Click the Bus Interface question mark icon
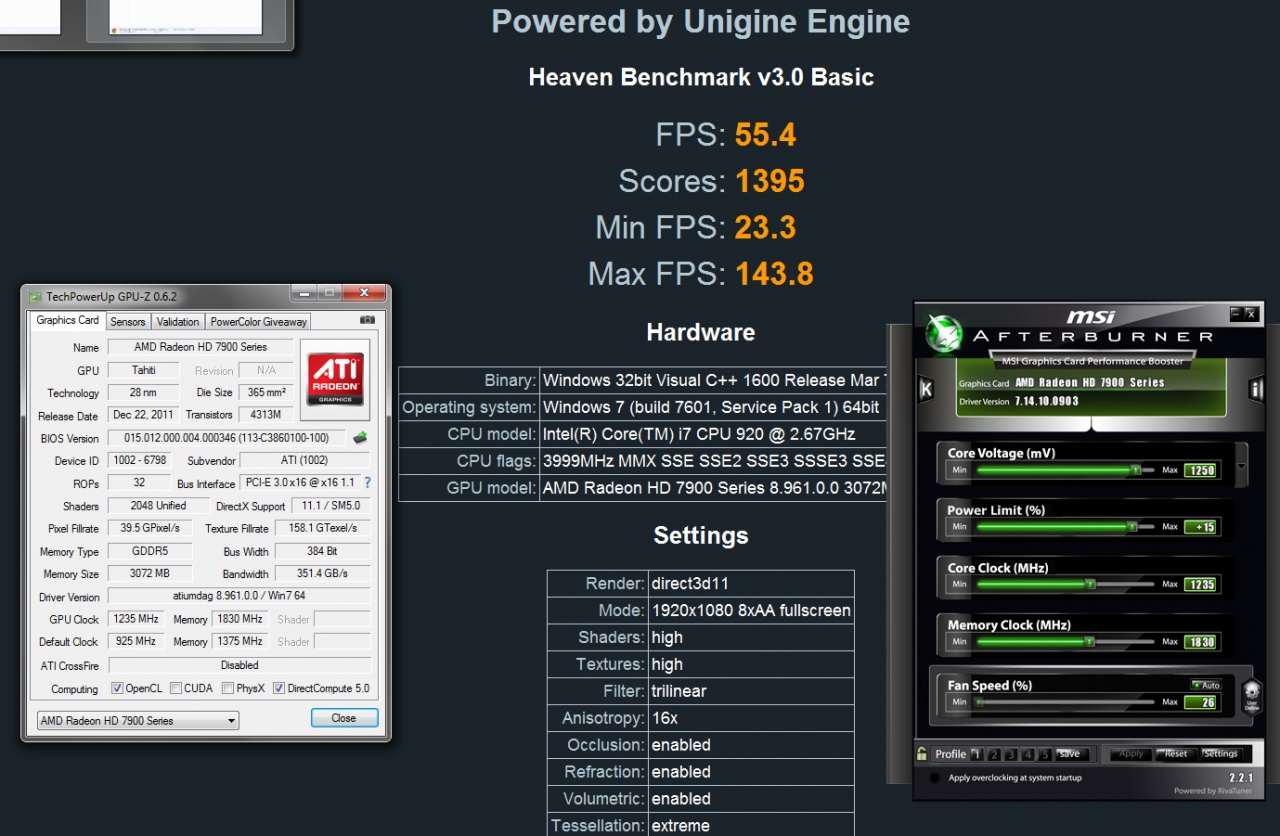Screen dimensions: 1280x836 [367, 483]
